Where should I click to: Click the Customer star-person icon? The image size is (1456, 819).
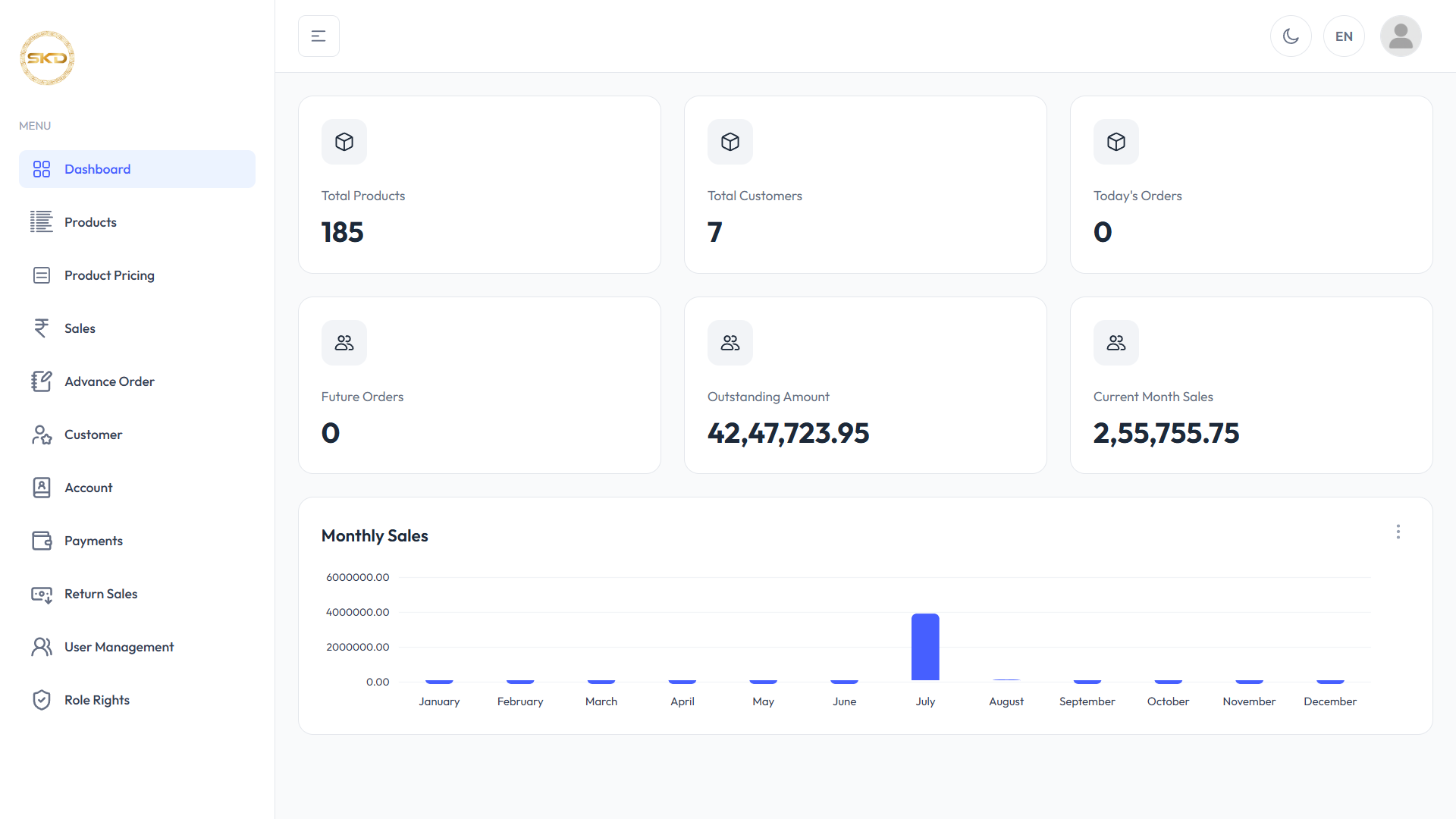(42, 435)
